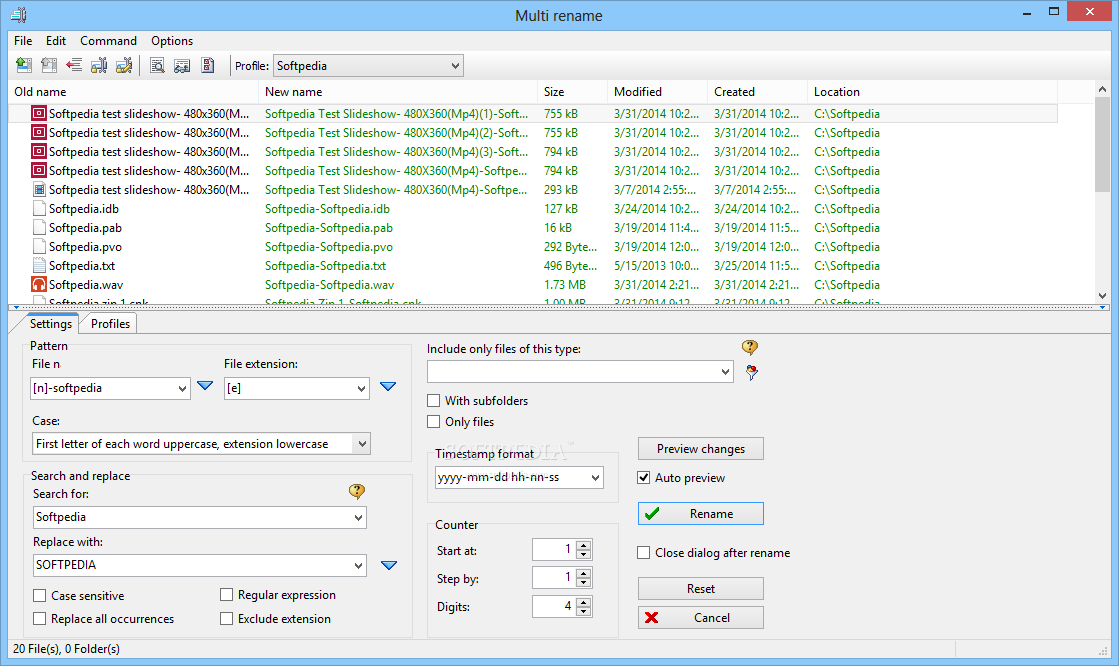Sort by the Modified column header
This screenshot has width=1119, height=666.
coord(657,91)
